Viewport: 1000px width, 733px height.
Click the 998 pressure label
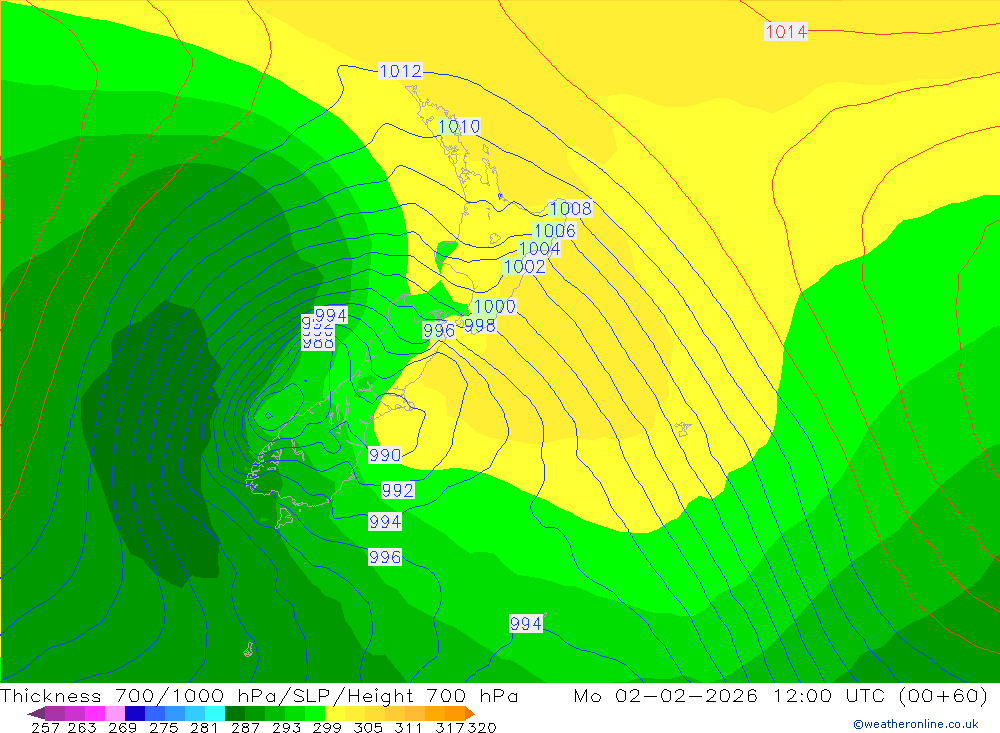pos(480,325)
